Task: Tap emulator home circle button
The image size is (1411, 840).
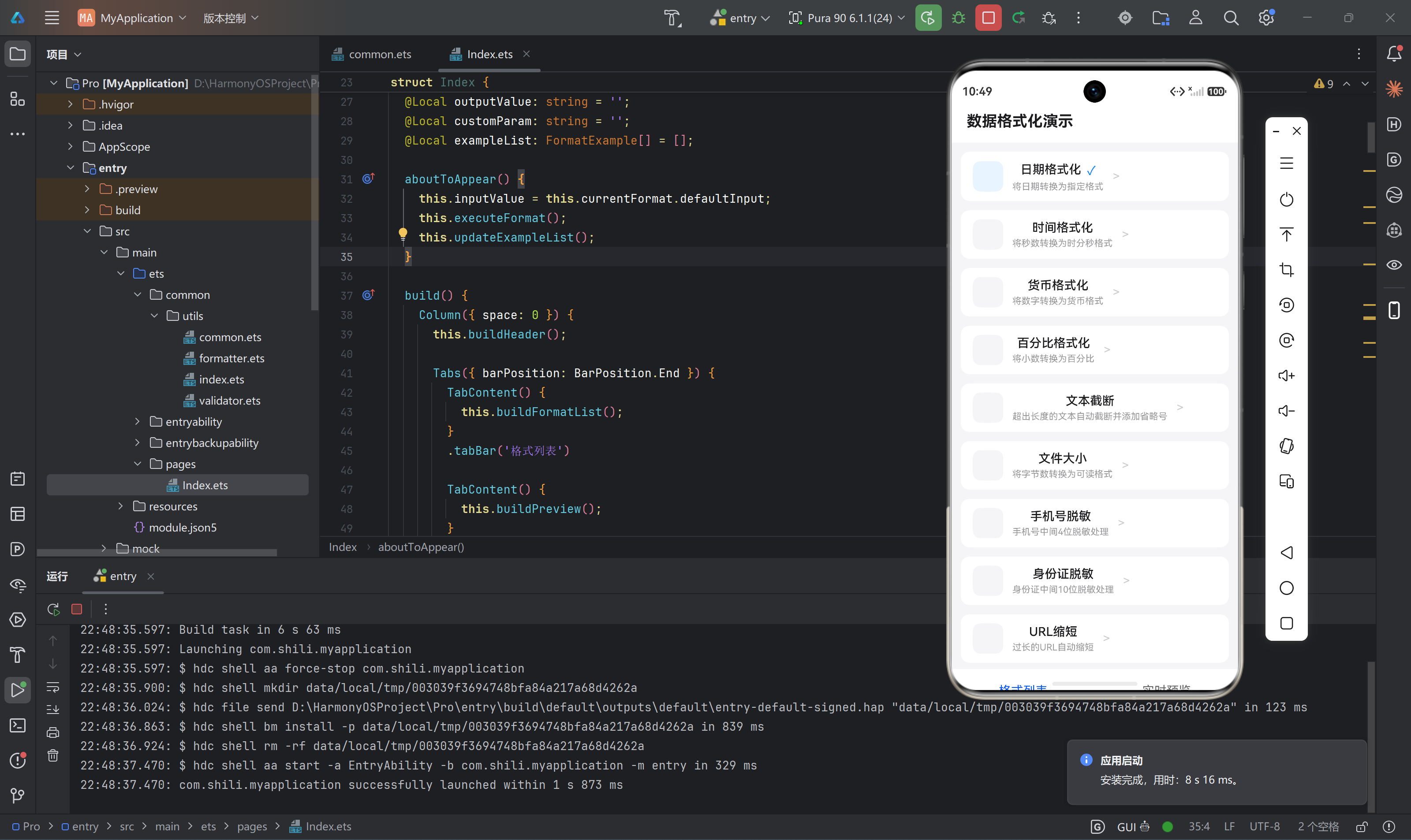Action: (1286, 588)
